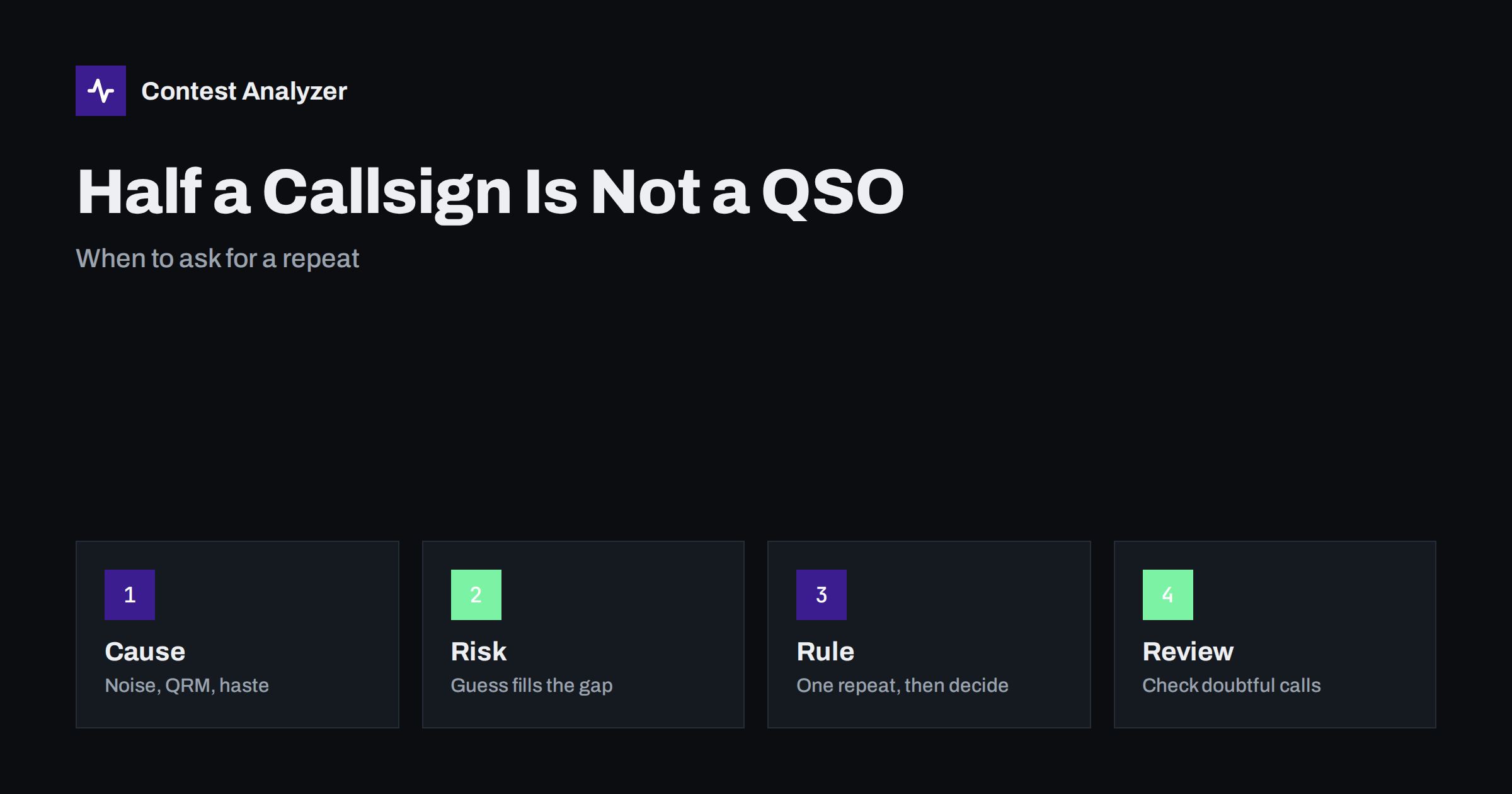The width and height of the screenshot is (1512, 794).
Task: Select the first card panel background
Action: click(238, 635)
